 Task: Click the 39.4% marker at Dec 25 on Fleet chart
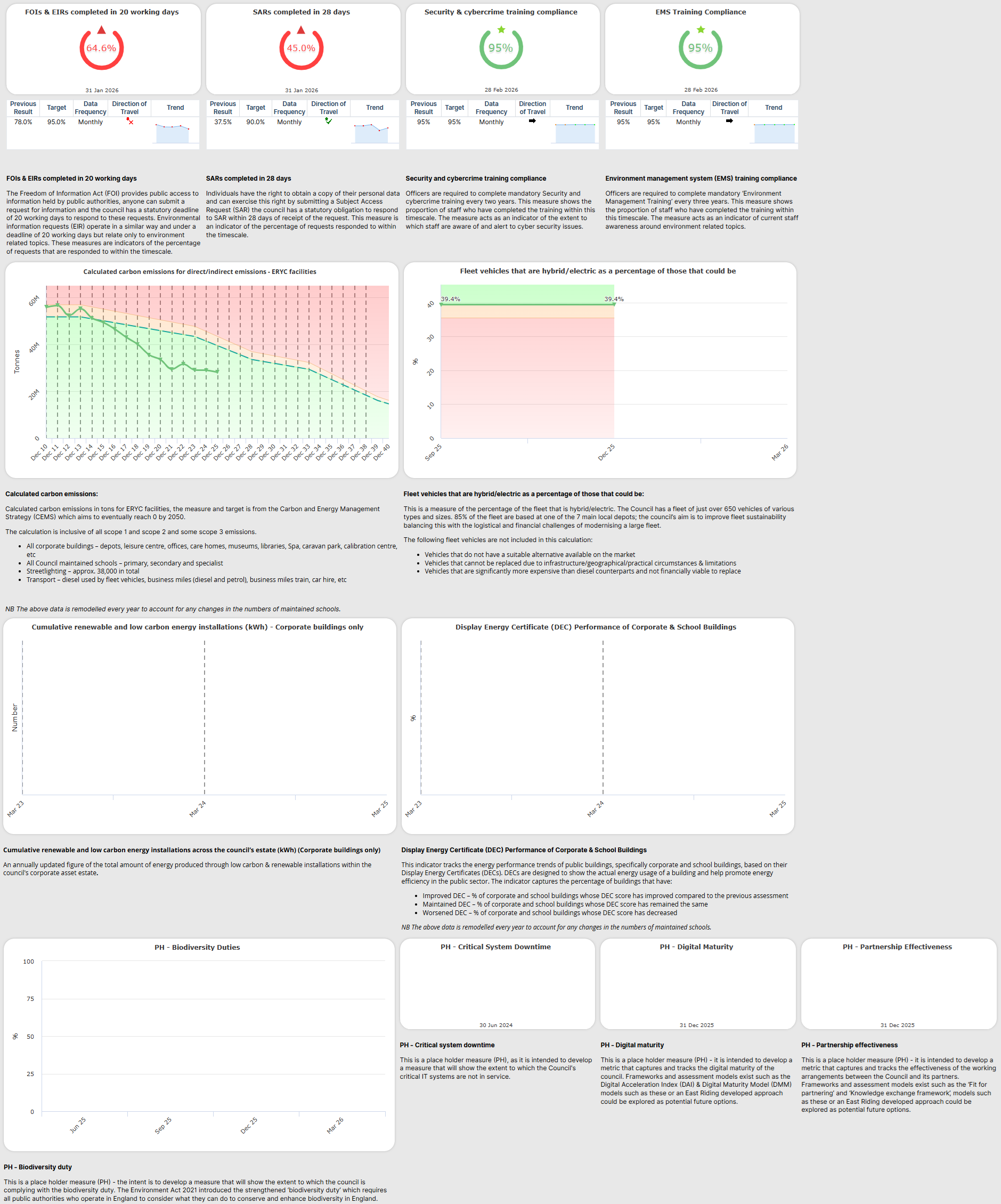coord(614,304)
